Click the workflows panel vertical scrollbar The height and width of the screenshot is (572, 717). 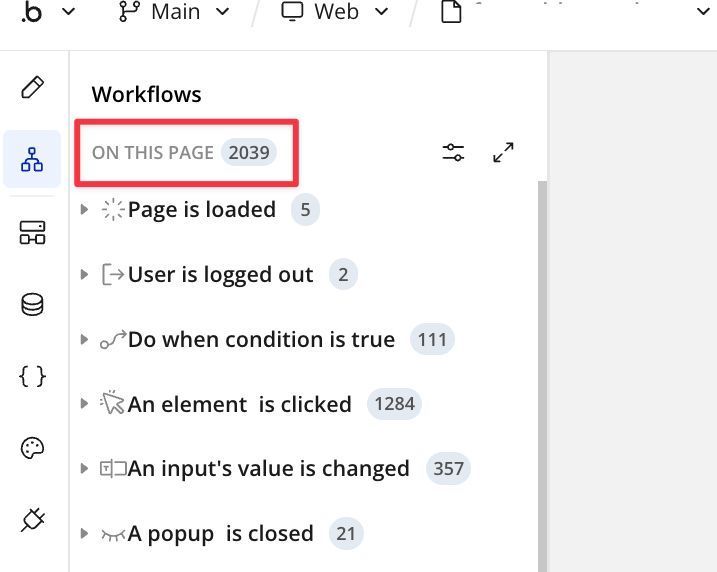(542, 376)
